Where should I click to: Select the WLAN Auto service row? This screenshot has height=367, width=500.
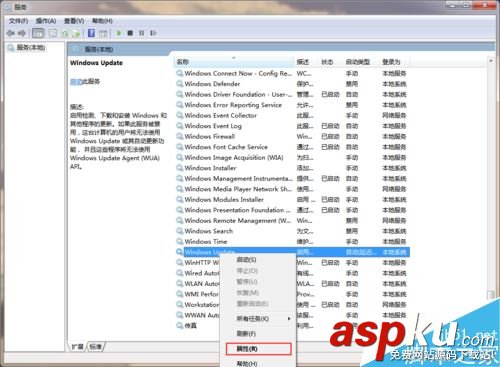tap(202, 284)
